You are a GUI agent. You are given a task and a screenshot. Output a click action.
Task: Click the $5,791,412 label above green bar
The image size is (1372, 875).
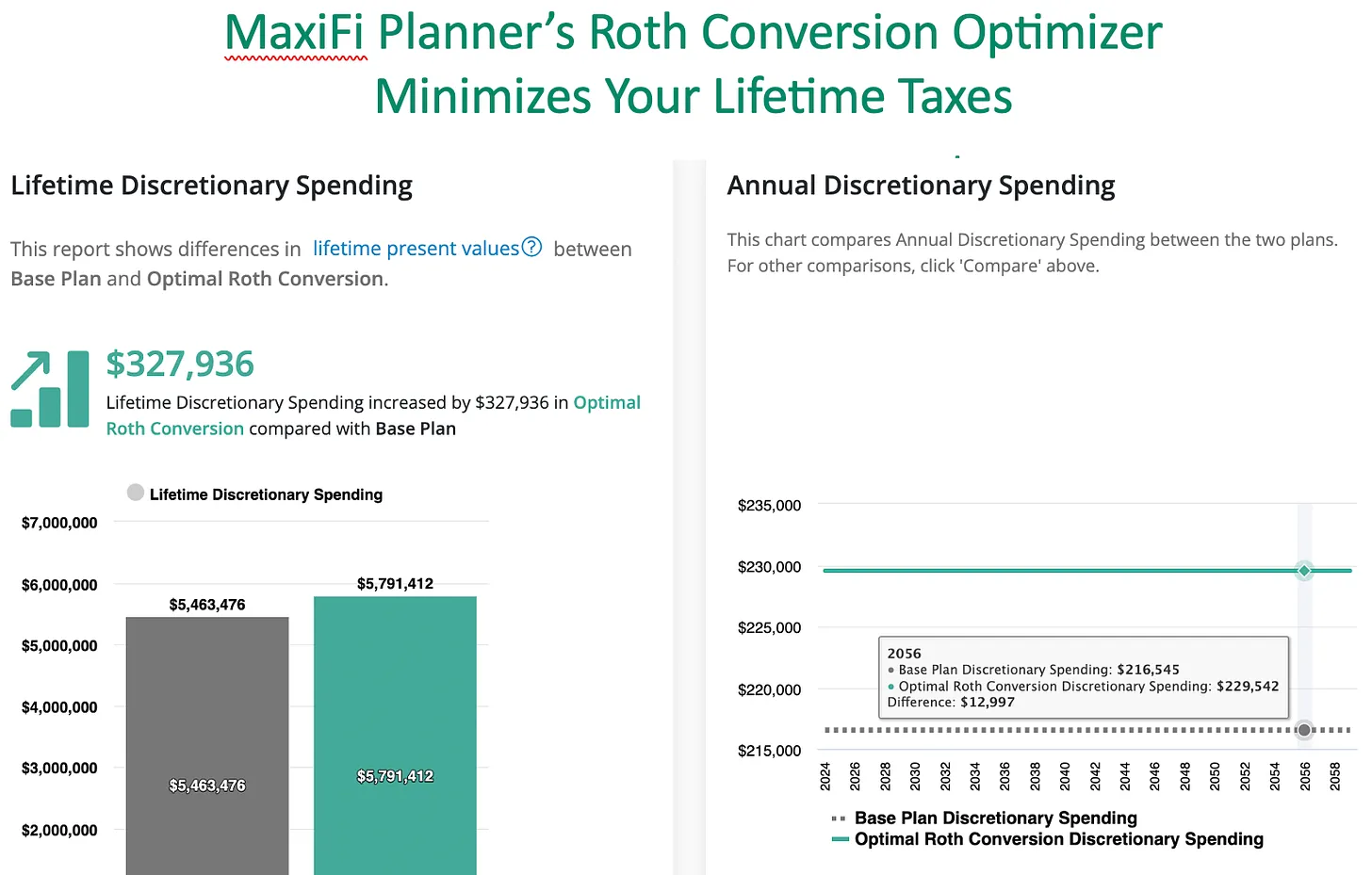click(395, 584)
